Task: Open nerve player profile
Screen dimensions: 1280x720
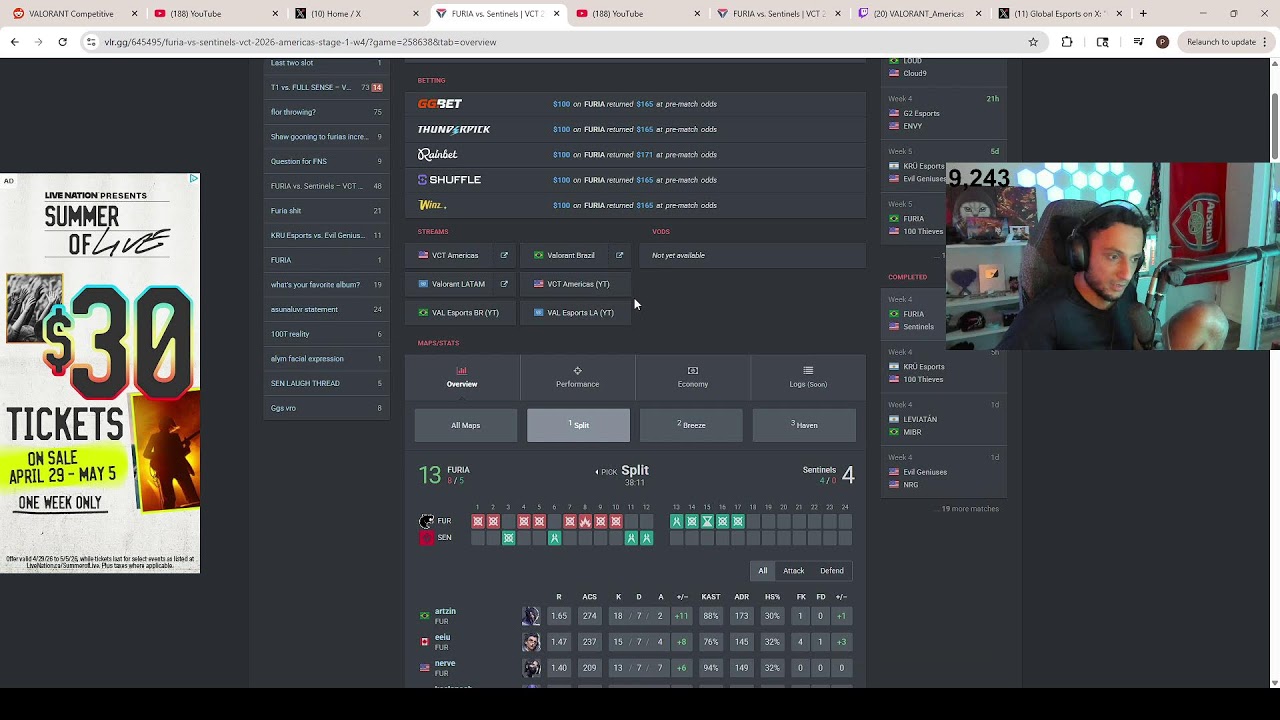Action: pyautogui.click(x=445, y=663)
